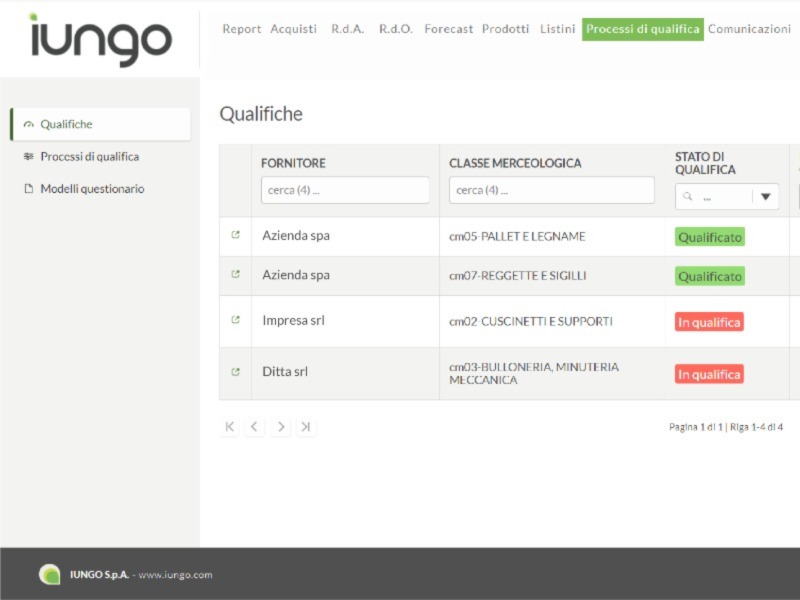Select Modelli questionario in sidebar
The height and width of the screenshot is (600, 800).
pos(92,189)
